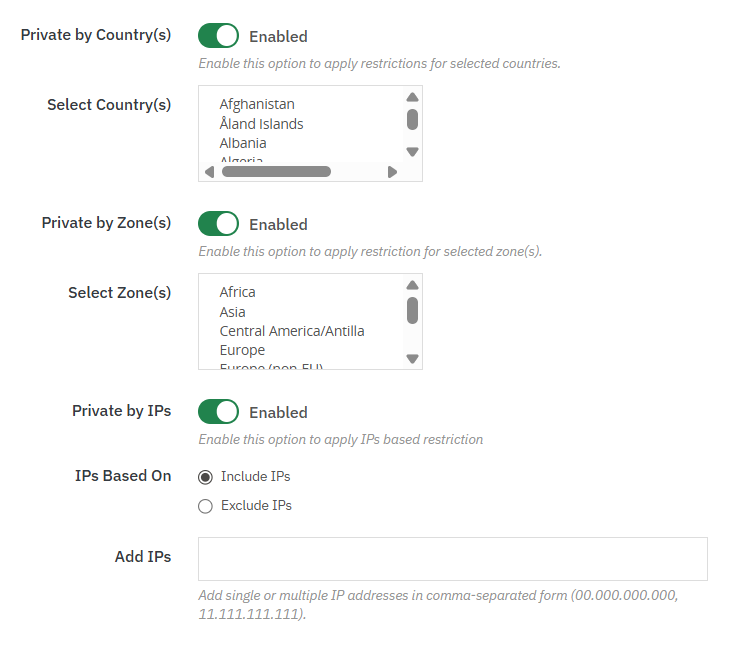Click zone list scroll up arrow
Viewport: 740px width, 649px height.
click(412, 285)
